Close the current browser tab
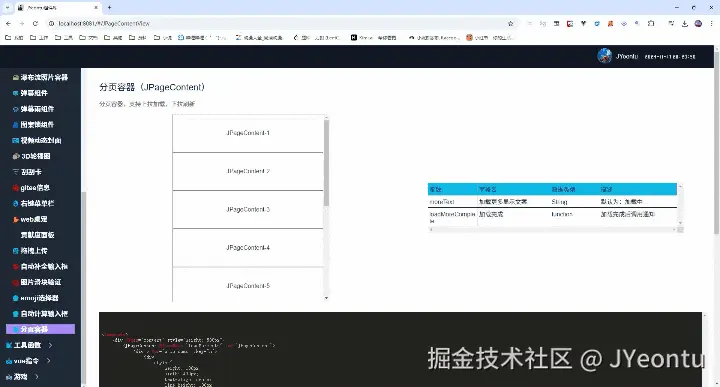Screen dimensions: 720x387 96,8
